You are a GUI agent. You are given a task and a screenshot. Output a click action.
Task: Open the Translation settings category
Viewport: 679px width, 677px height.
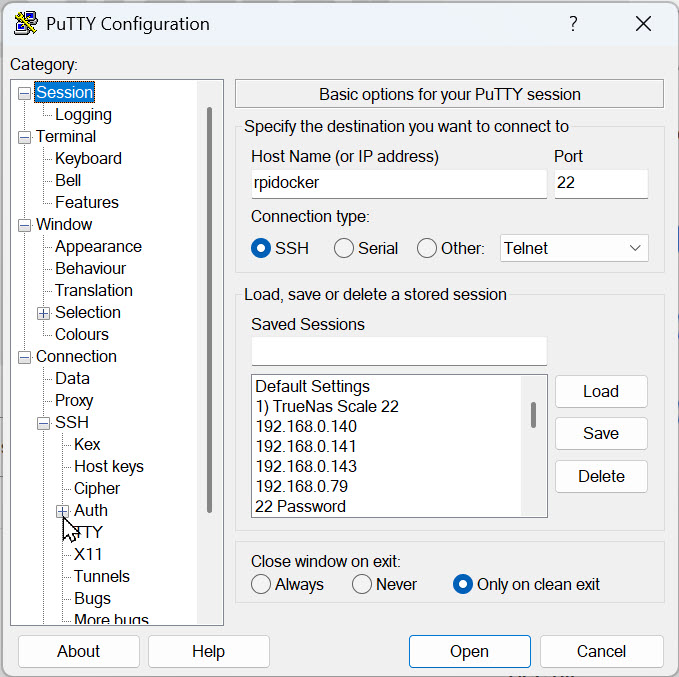[x=94, y=291]
